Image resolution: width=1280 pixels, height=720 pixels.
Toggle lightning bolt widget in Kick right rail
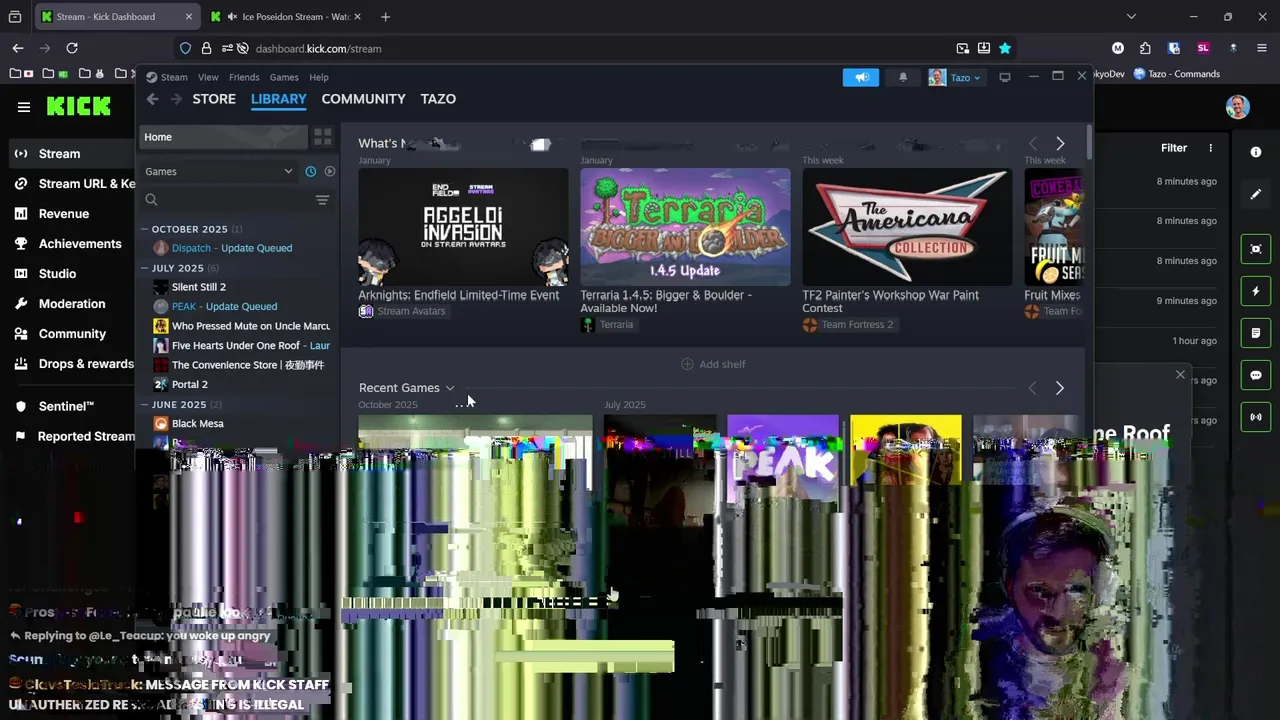coord(1256,291)
